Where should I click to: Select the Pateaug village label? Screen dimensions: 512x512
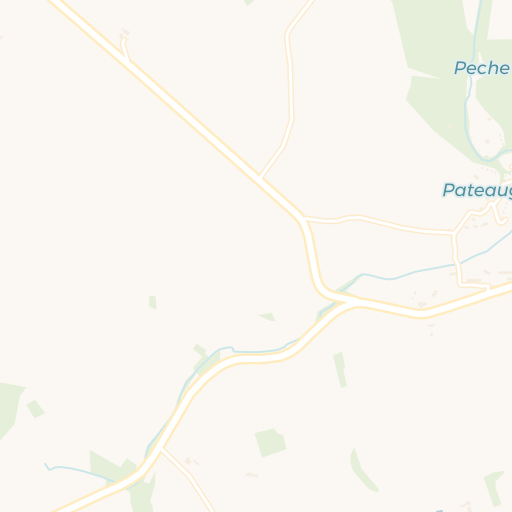pyautogui.click(x=477, y=190)
